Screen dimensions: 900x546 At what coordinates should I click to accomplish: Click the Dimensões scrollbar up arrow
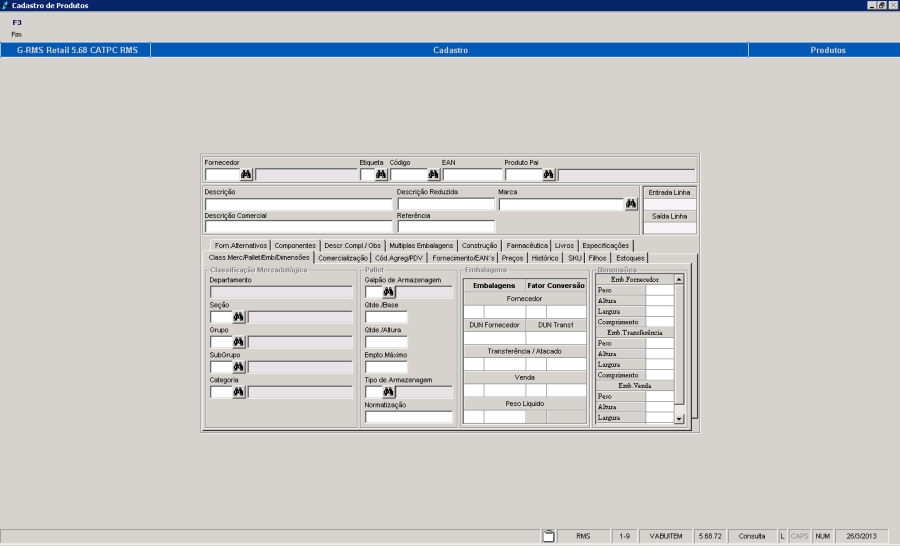coord(679,279)
